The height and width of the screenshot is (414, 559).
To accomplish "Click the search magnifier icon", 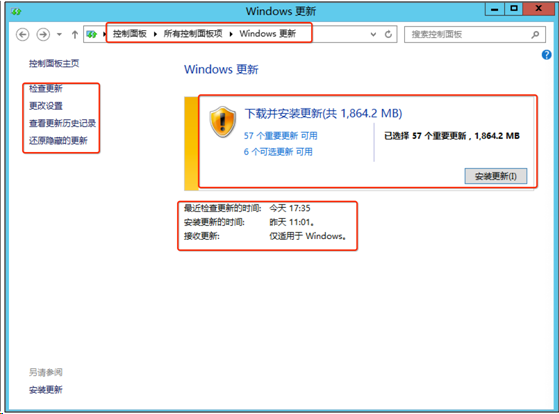I will [x=535, y=35].
